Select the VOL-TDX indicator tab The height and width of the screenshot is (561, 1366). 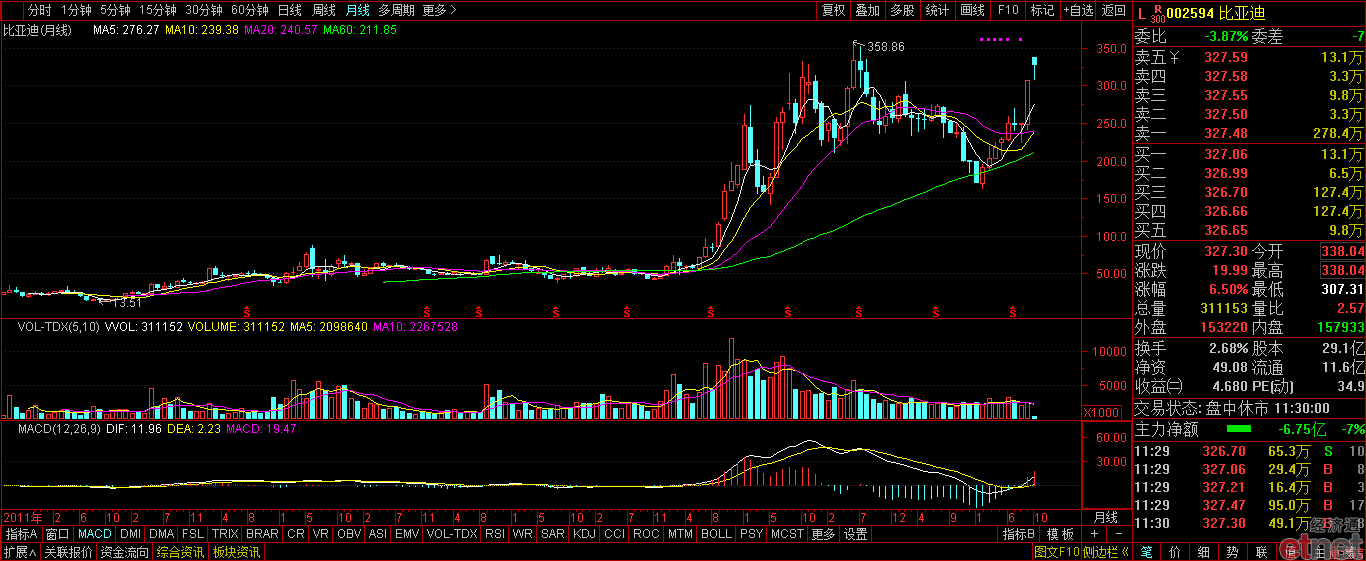(452, 534)
